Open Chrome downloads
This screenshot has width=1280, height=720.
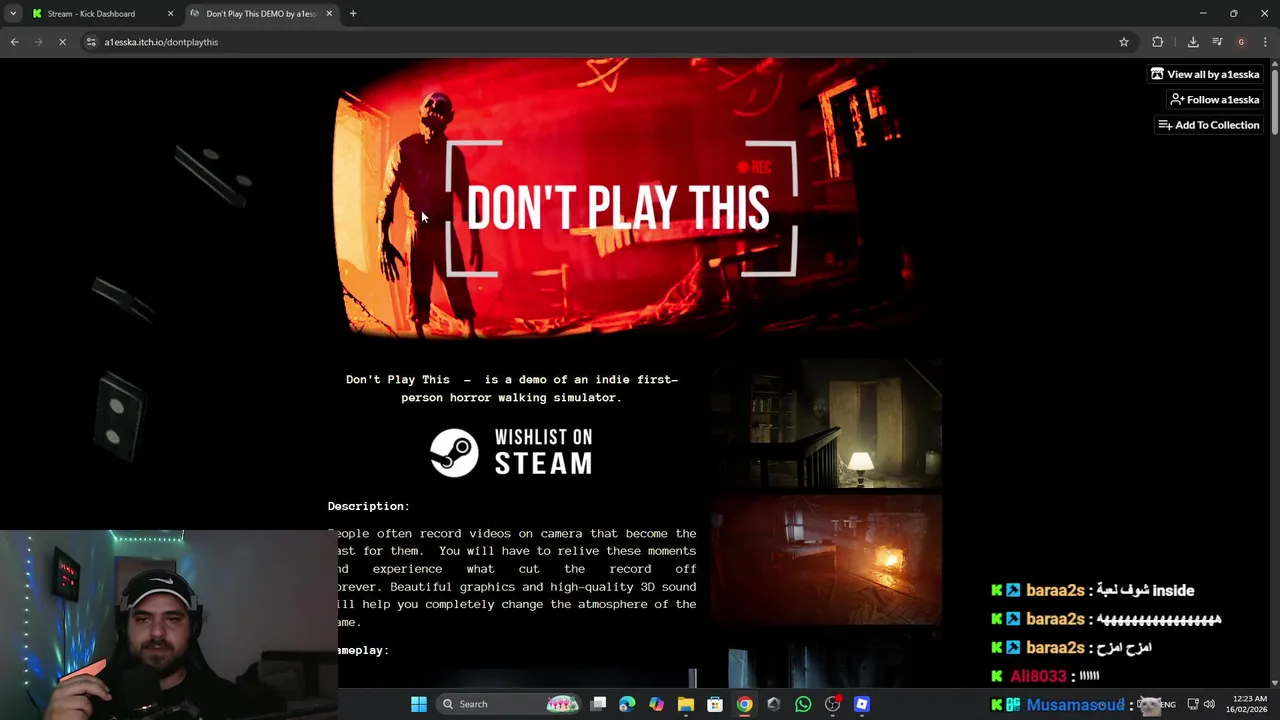click(1193, 42)
